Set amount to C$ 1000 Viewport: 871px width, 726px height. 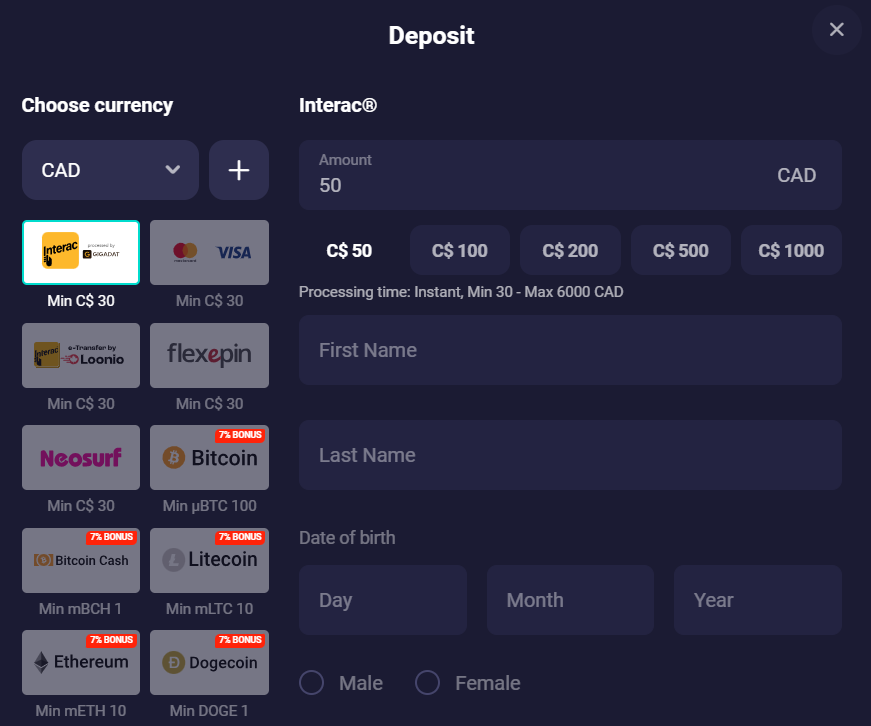pyautogui.click(x=792, y=251)
